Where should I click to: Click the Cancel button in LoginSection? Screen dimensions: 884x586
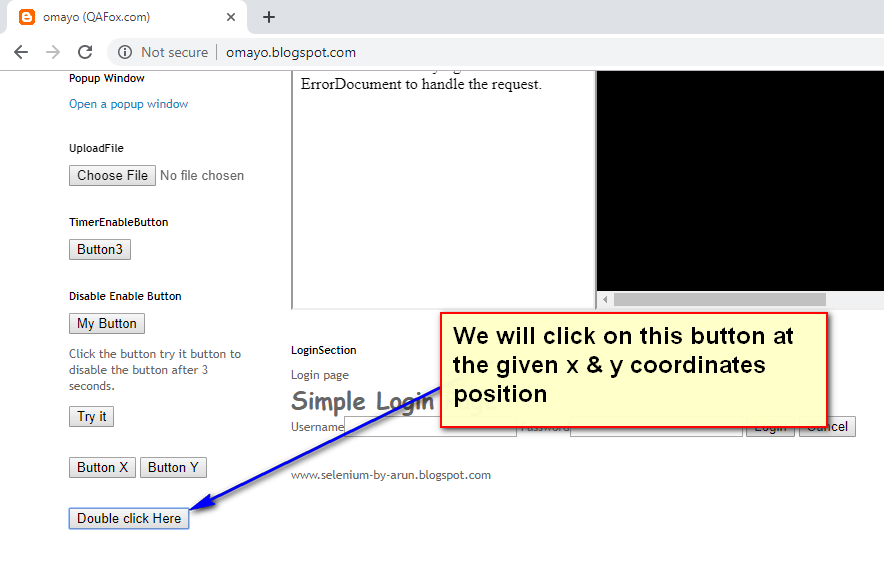pyautogui.click(x=827, y=425)
